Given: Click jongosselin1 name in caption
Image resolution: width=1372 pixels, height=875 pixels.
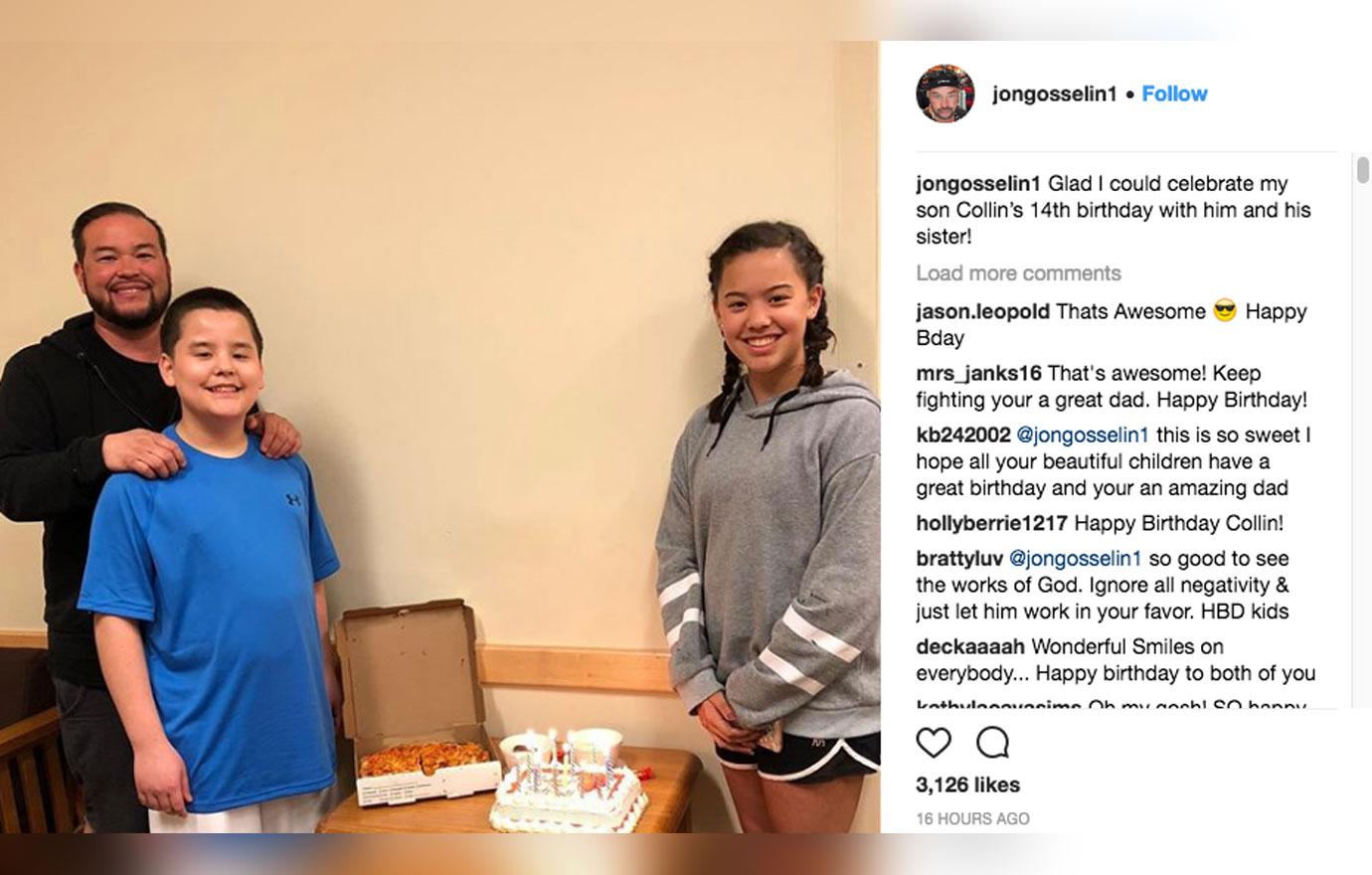Looking at the screenshot, I should (978, 184).
